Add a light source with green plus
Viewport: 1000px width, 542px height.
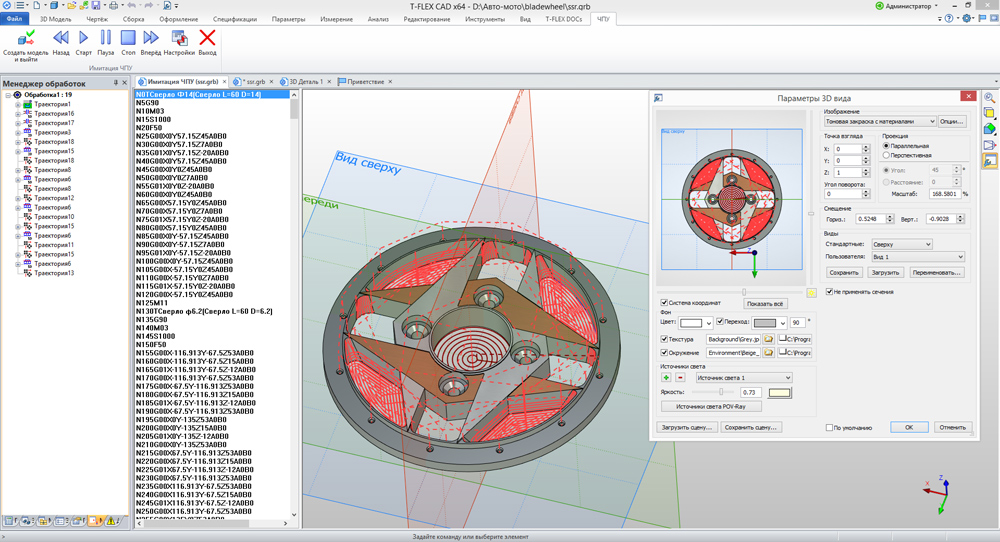coord(665,377)
